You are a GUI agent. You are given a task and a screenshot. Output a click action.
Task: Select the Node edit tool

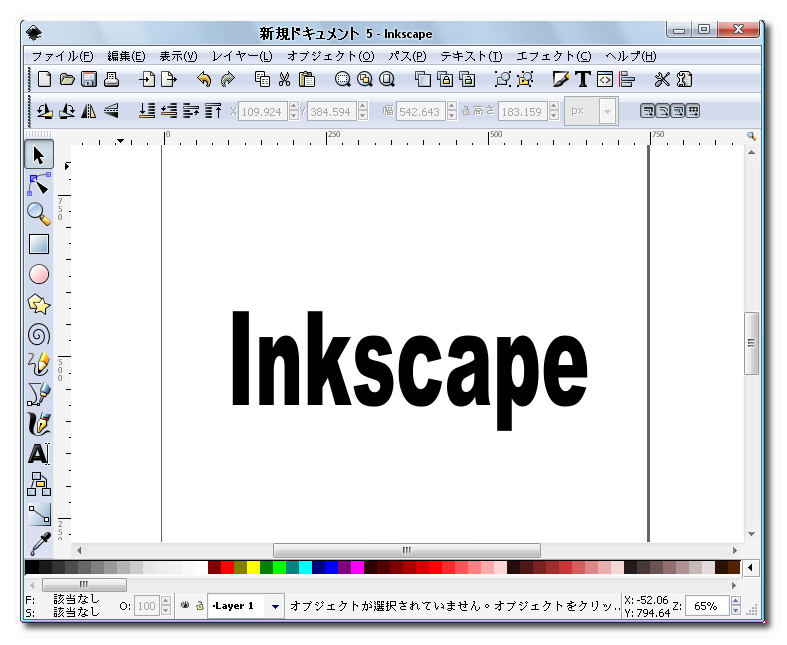(39, 185)
